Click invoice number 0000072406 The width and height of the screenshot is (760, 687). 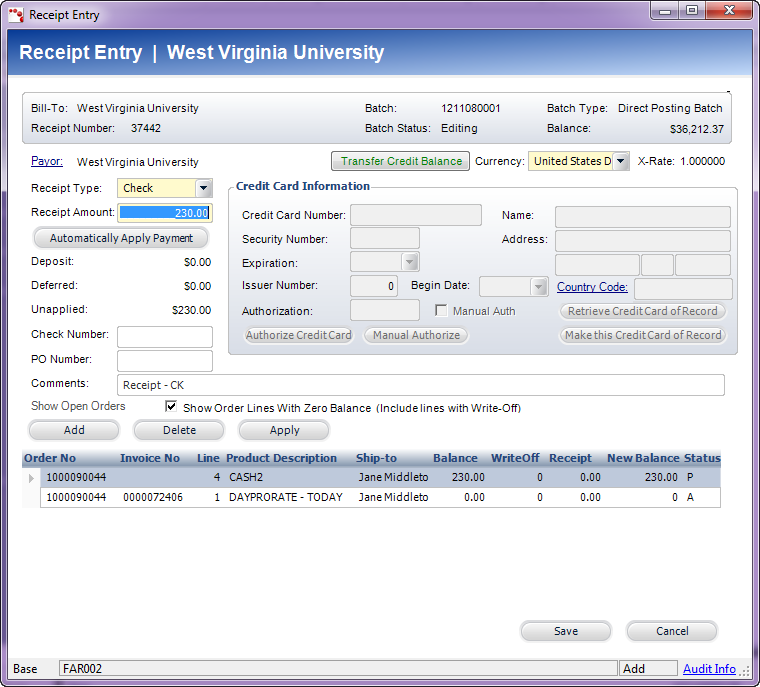tap(153, 497)
